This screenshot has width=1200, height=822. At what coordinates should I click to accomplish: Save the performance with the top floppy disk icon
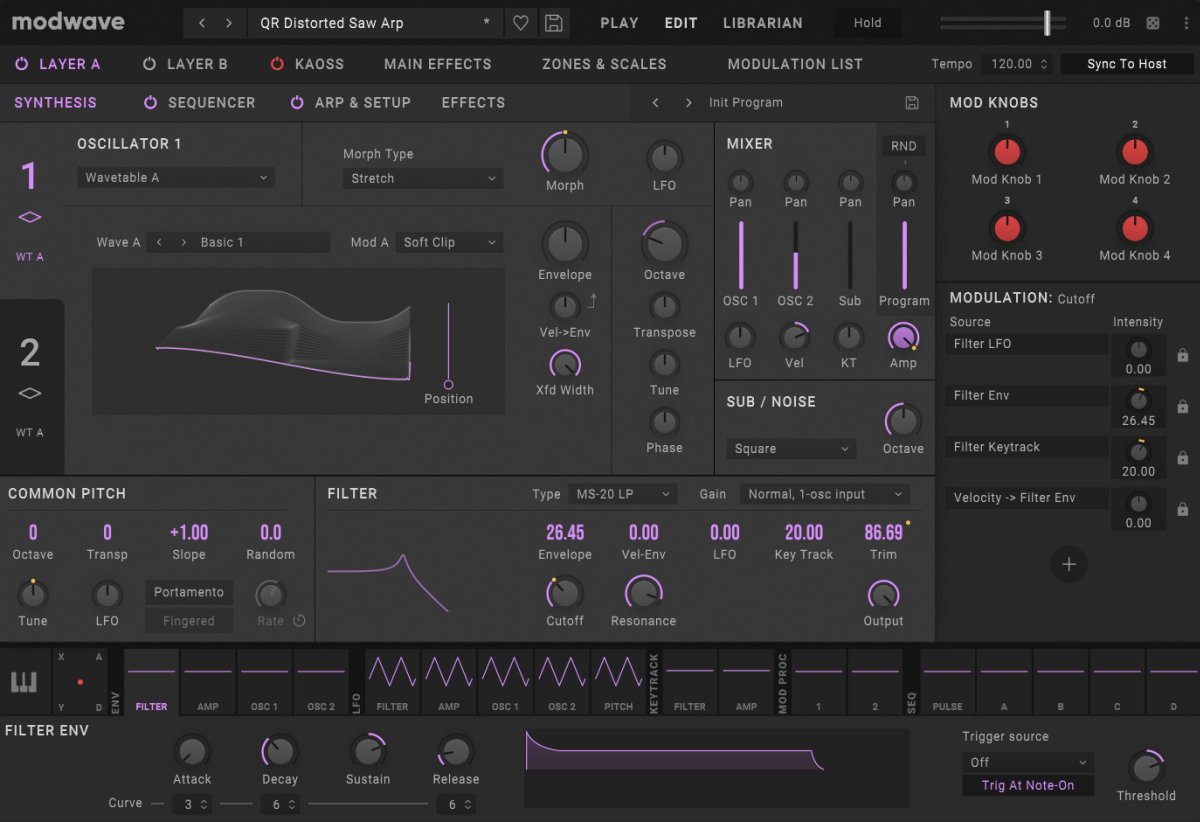click(553, 23)
